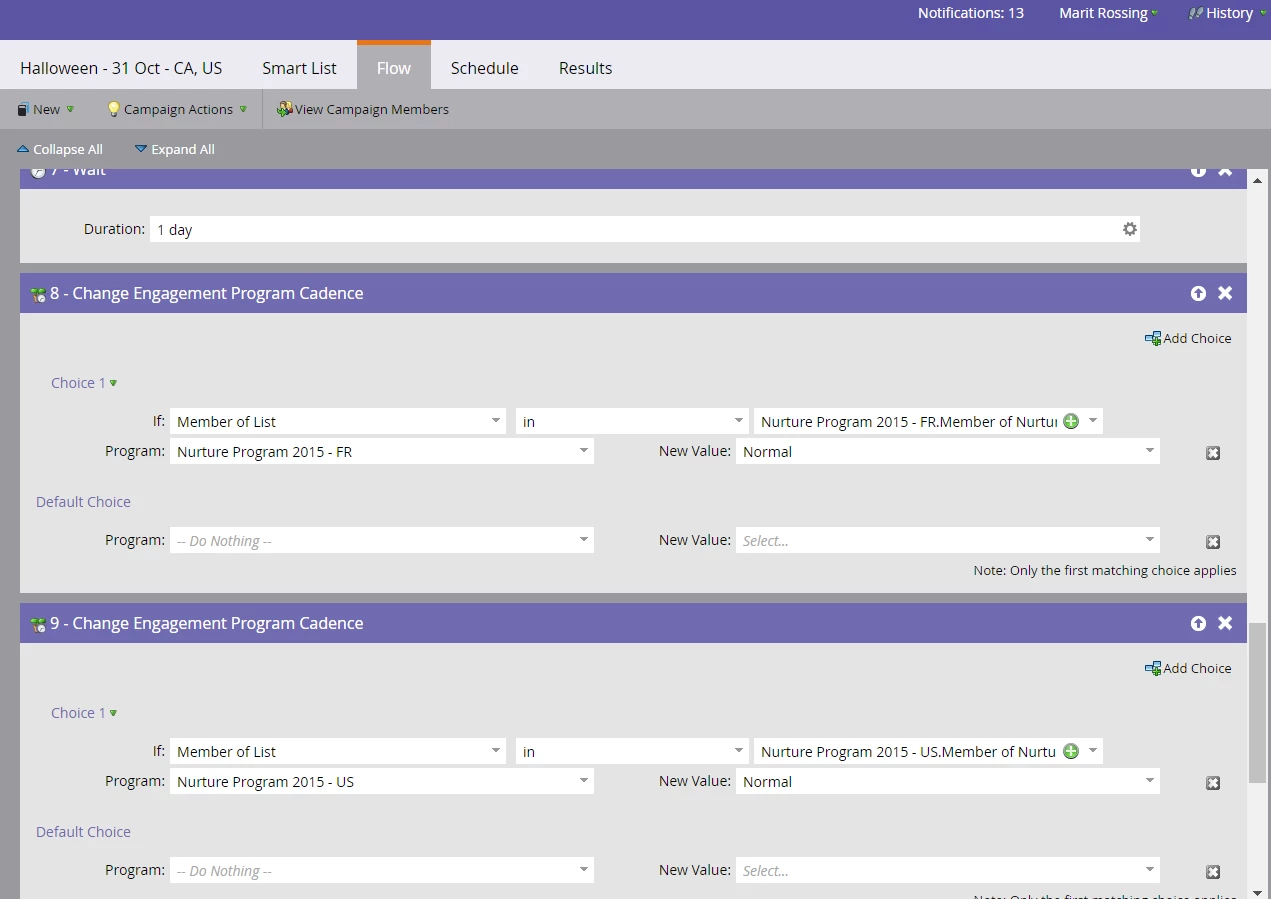Move the Wait step up with its arrow icon
Image resolution: width=1271 pixels, height=899 pixels.
click(1198, 172)
